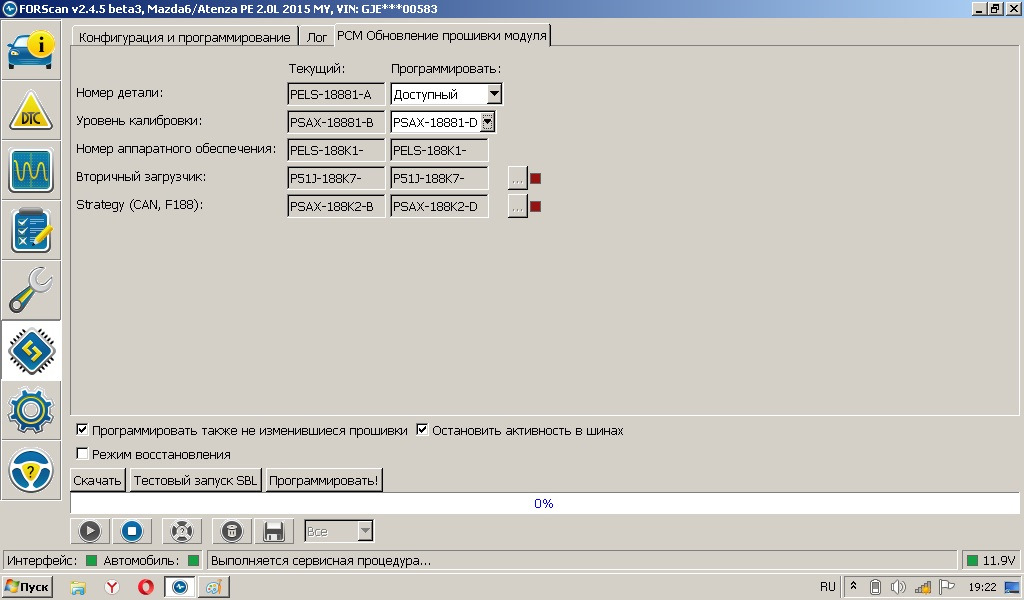
Task: Click 'Выполняется сервисная процедура...' status text
Action: [x=321, y=560]
